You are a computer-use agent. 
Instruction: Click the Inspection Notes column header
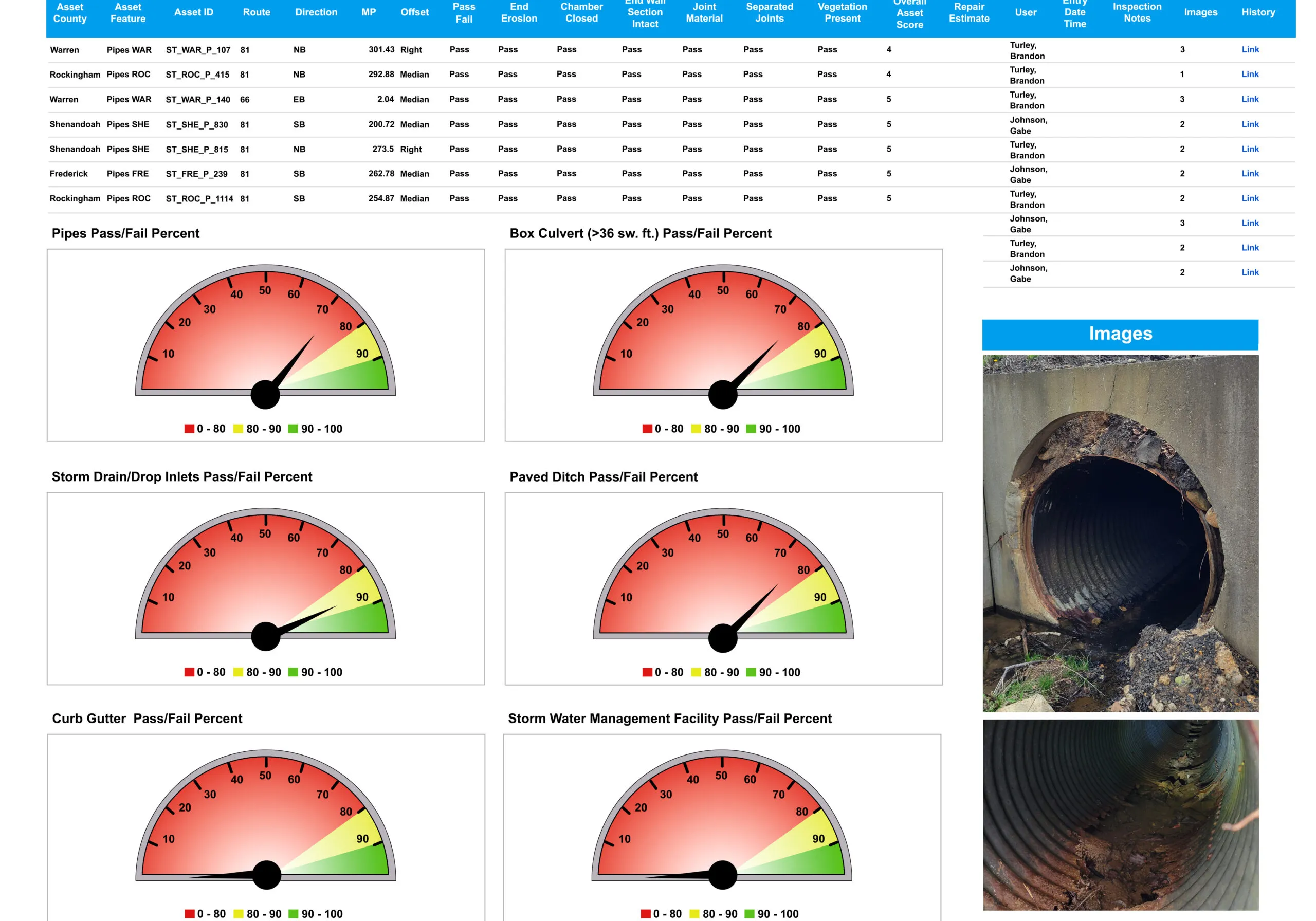[1137, 13]
